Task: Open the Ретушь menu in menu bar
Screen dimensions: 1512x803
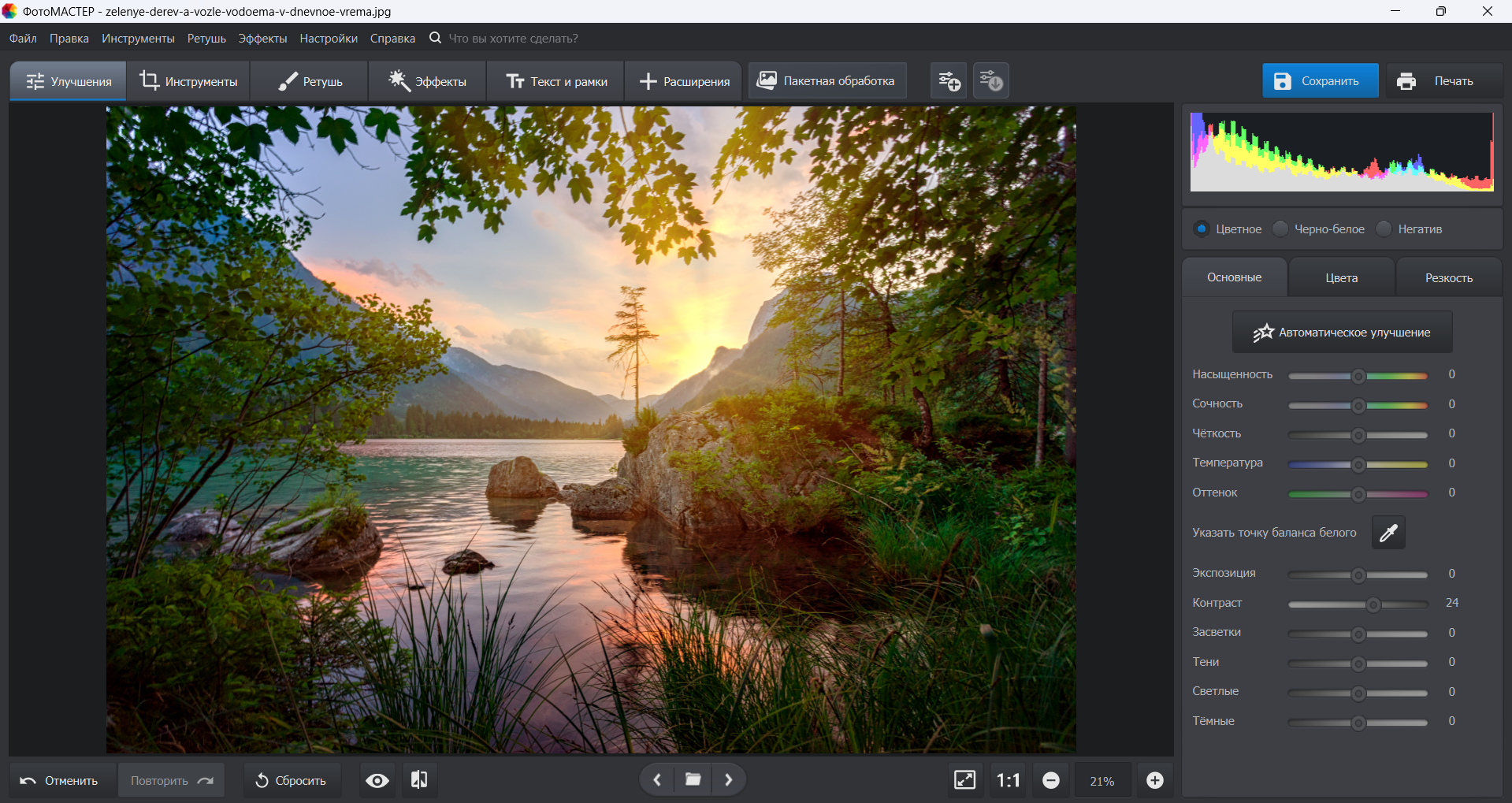Action: tap(206, 38)
